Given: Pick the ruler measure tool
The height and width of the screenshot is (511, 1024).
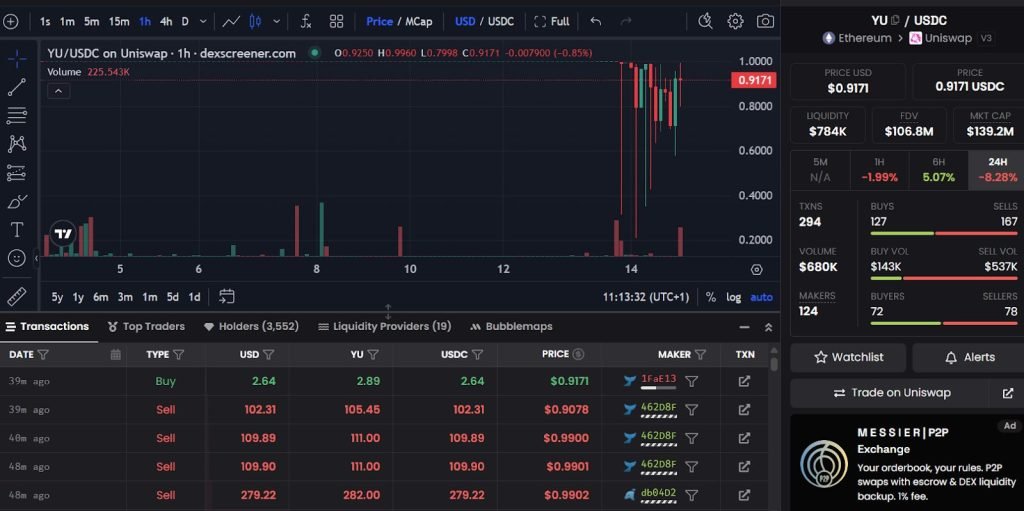Looking at the screenshot, I should point(17,296).
